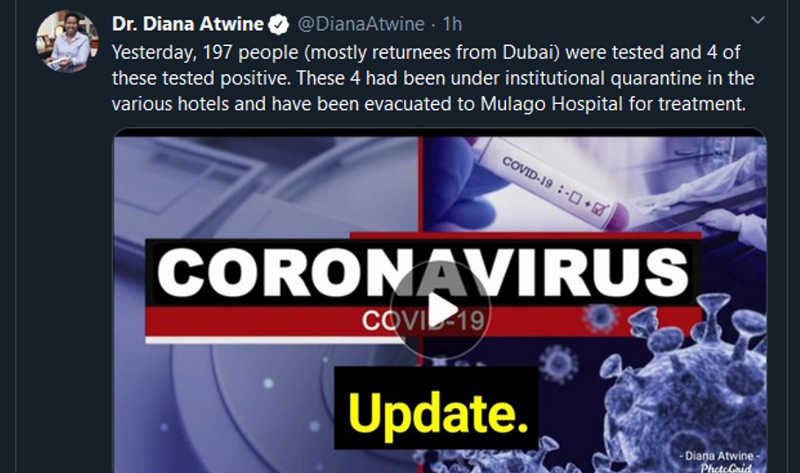Click the small virus particle beside COVID-19 strip
This screenshot has height=473, width=800.
(x=601, y=317)
